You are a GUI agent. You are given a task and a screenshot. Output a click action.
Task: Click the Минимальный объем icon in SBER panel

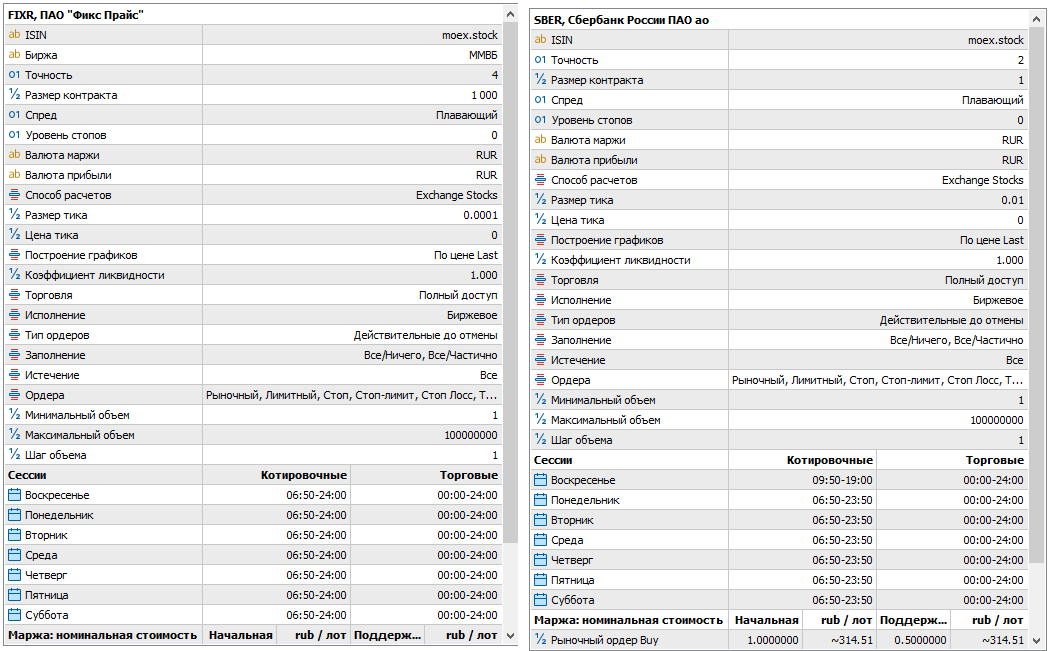[540, 399]
